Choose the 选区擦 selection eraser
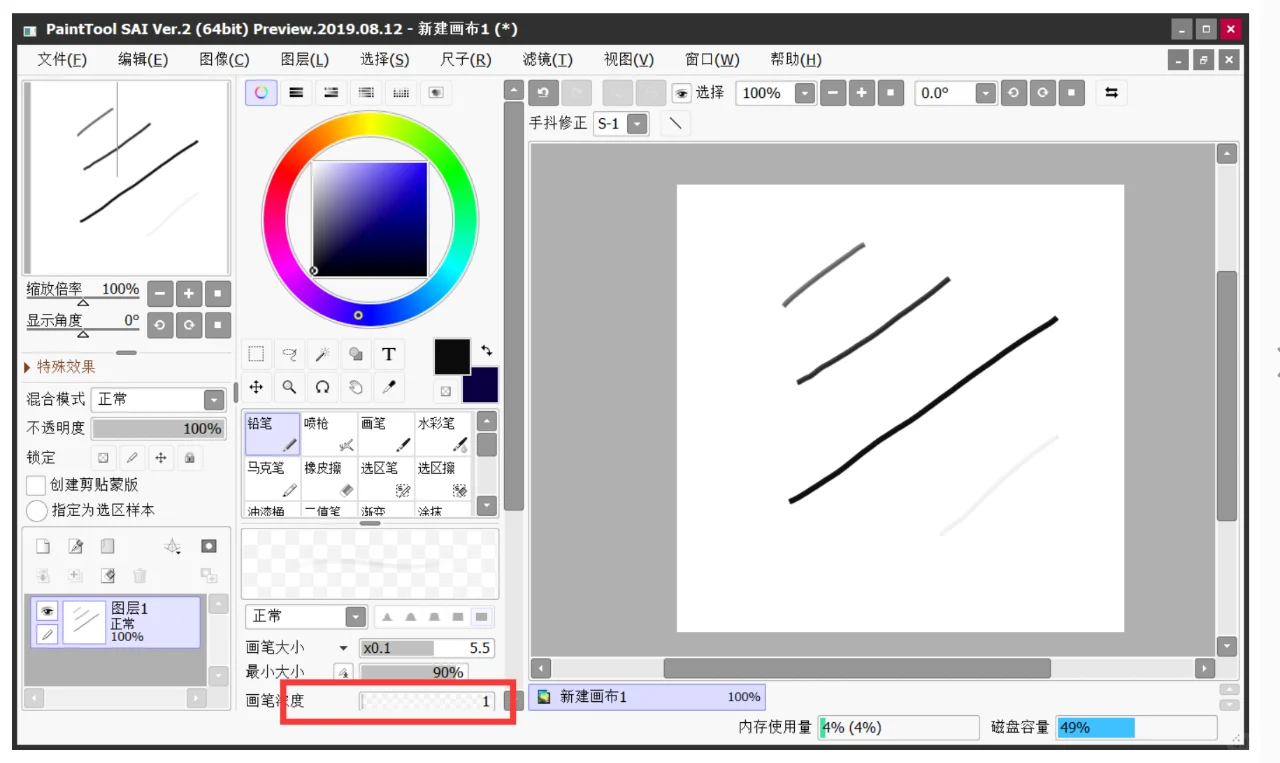 coord(444,479)
